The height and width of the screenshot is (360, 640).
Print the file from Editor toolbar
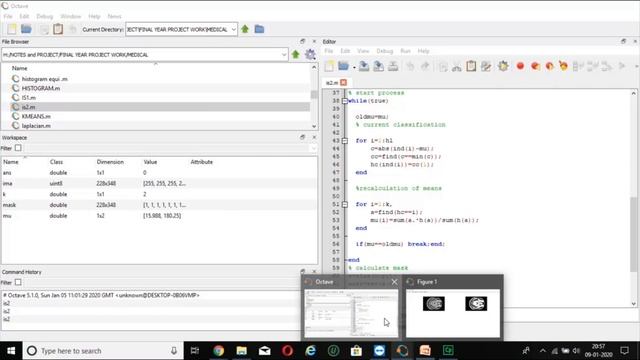pyautogui.click(x=393, y=66)
